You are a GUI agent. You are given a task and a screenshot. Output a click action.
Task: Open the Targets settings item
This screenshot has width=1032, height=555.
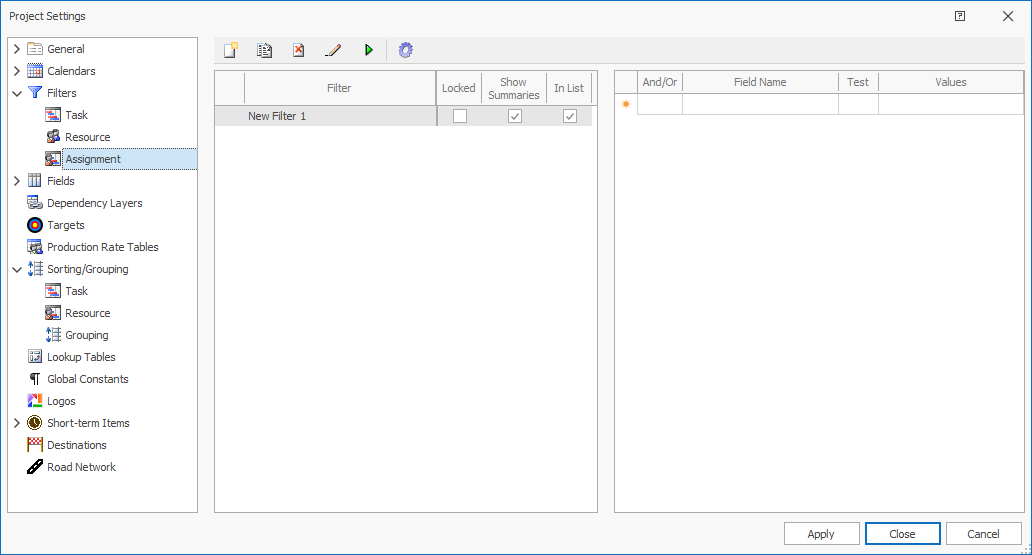click(65, 225)
